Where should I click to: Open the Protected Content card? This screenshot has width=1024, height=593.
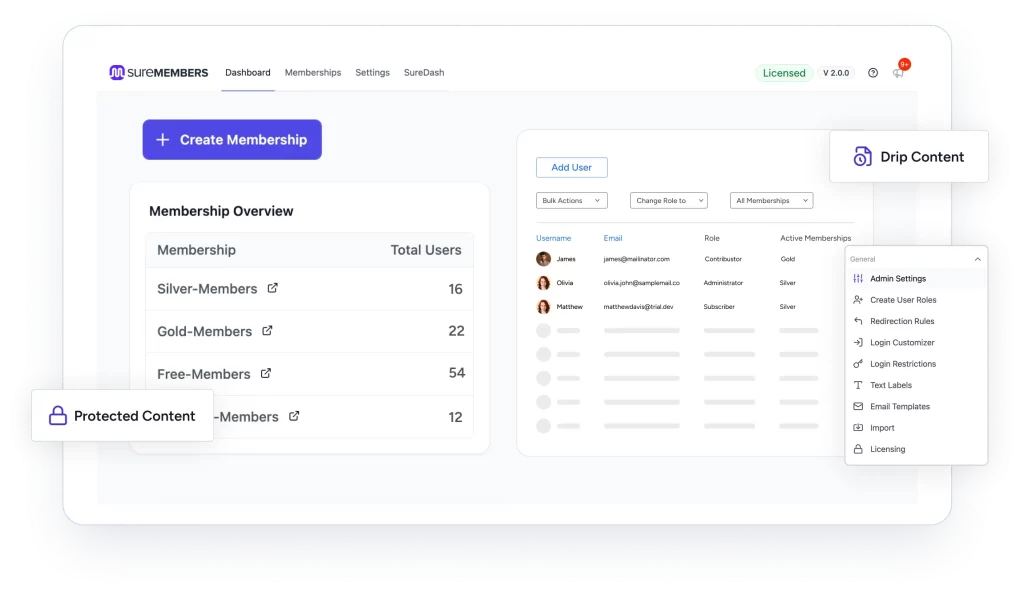click(x=123, y=415)
